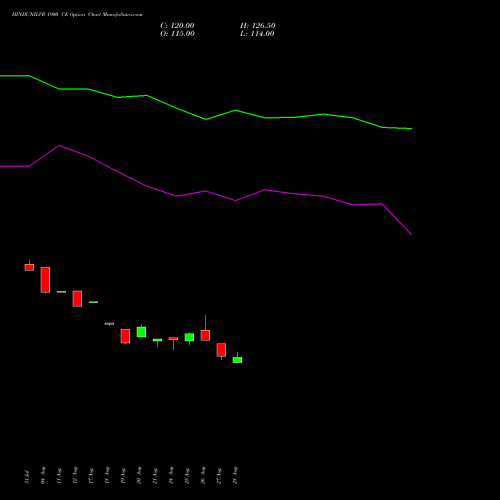Click the 19 Aug date label
The height and width of the screenshot is (500, 500).
[x=123, y=476]
